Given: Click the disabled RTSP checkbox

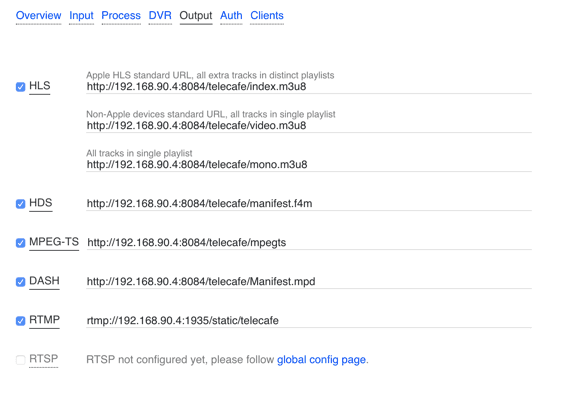Looking at the screenshot, I should 20,360.
